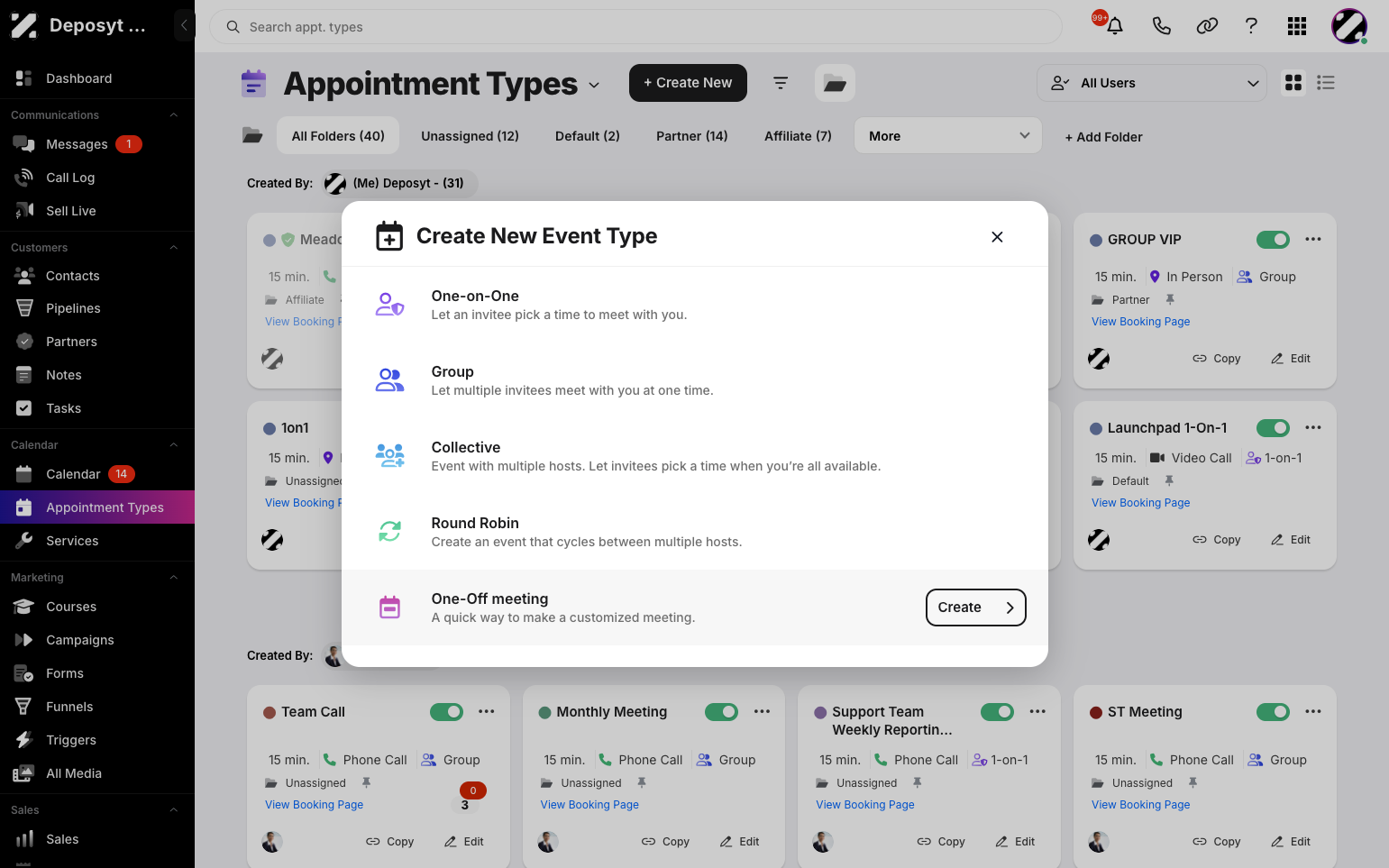Open more options on Team Call card

click(487, 712)
